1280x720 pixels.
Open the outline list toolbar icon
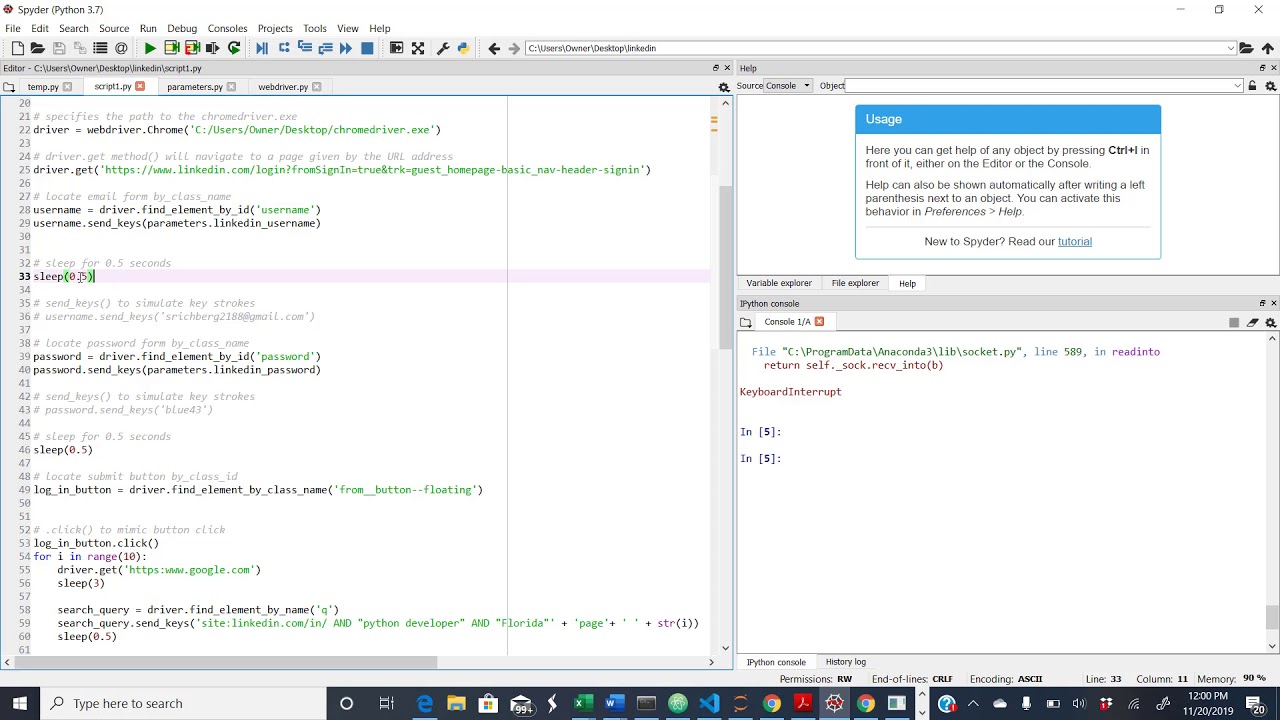point(100,48)
